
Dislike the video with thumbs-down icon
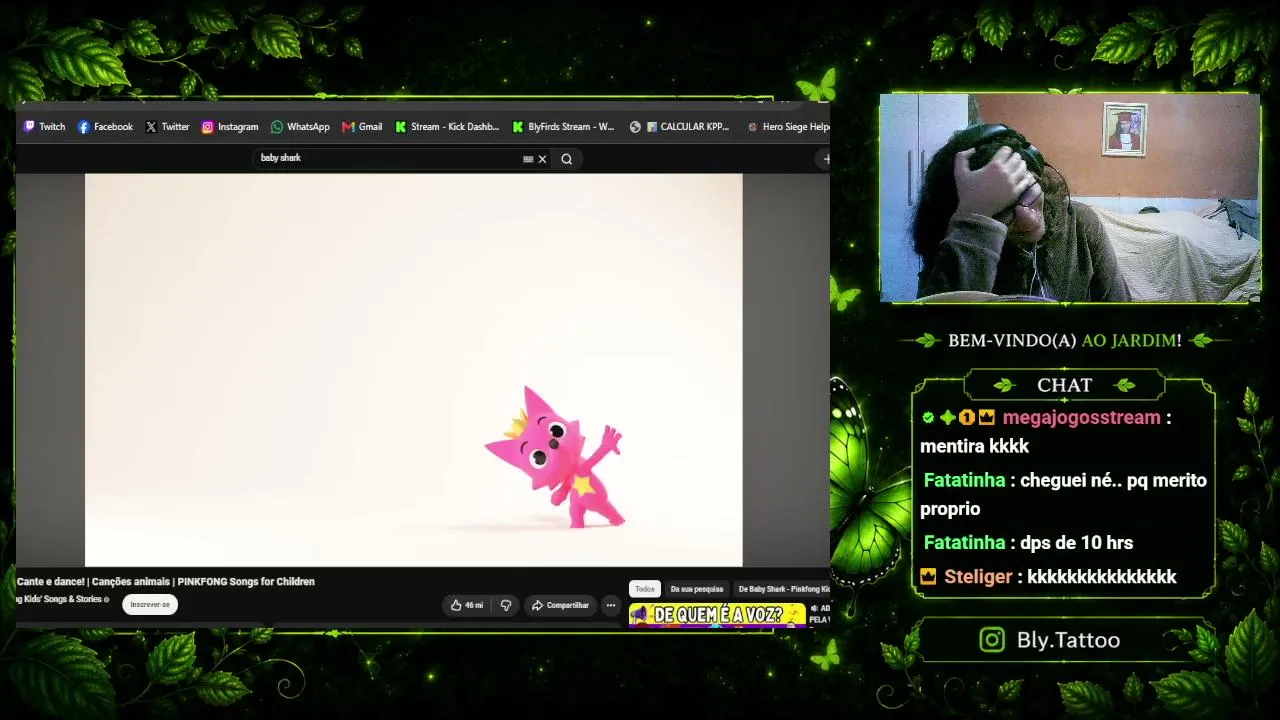tap(506, 605)
